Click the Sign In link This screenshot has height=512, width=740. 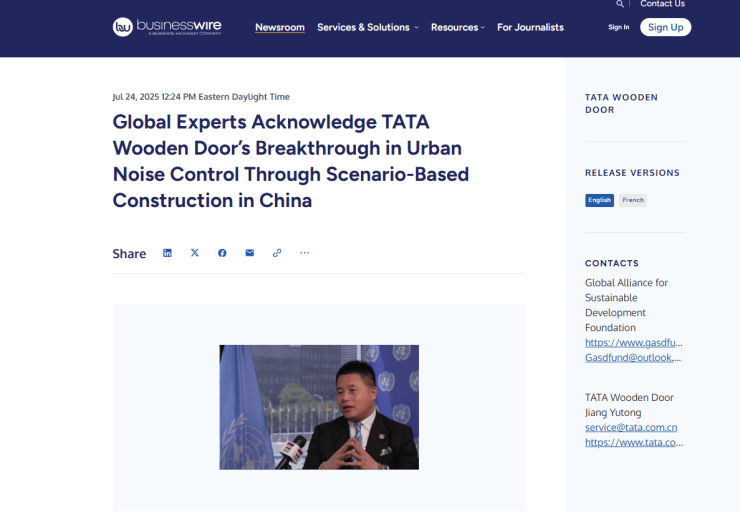[619, 27]
